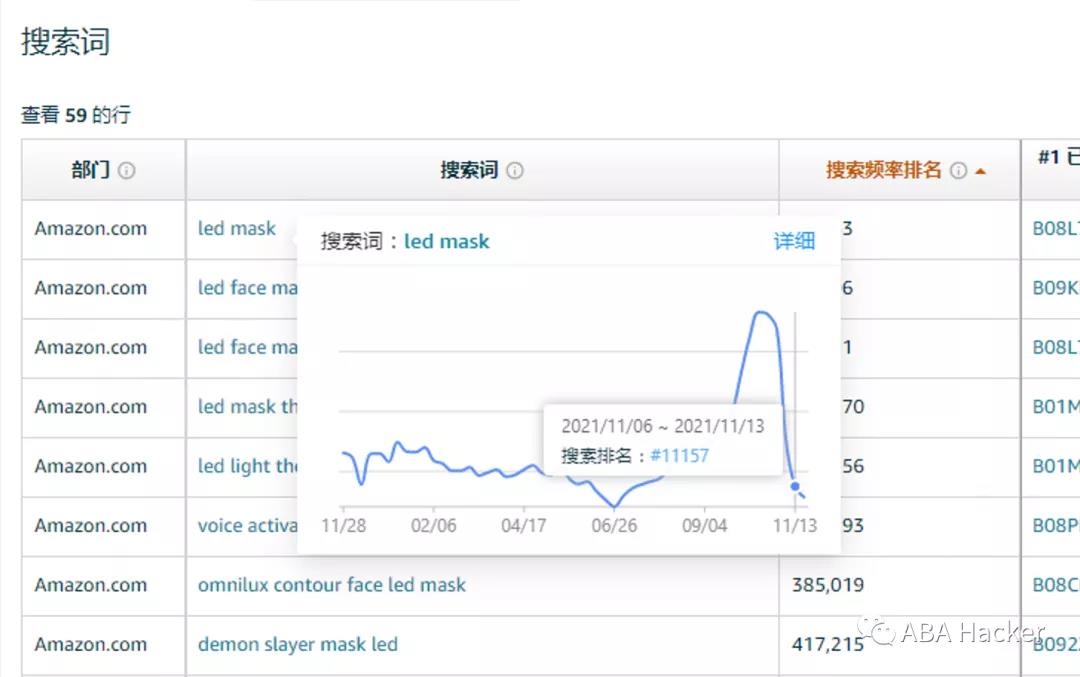Viewport: 1080px width, 677px height.
Task: Open the info tooltip for 搜索频率排名 column
Action: (957, 170)
